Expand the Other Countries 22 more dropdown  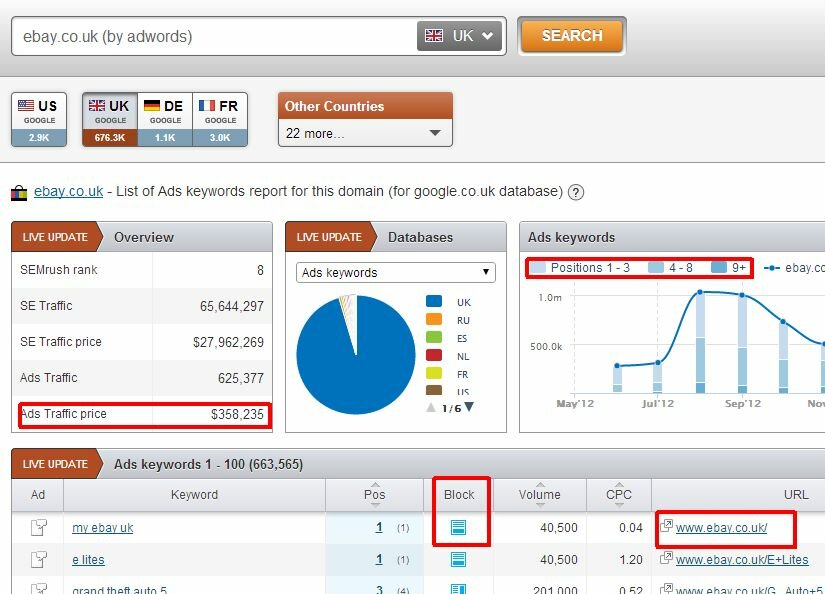pyautogui.click(x=365, y=133)
